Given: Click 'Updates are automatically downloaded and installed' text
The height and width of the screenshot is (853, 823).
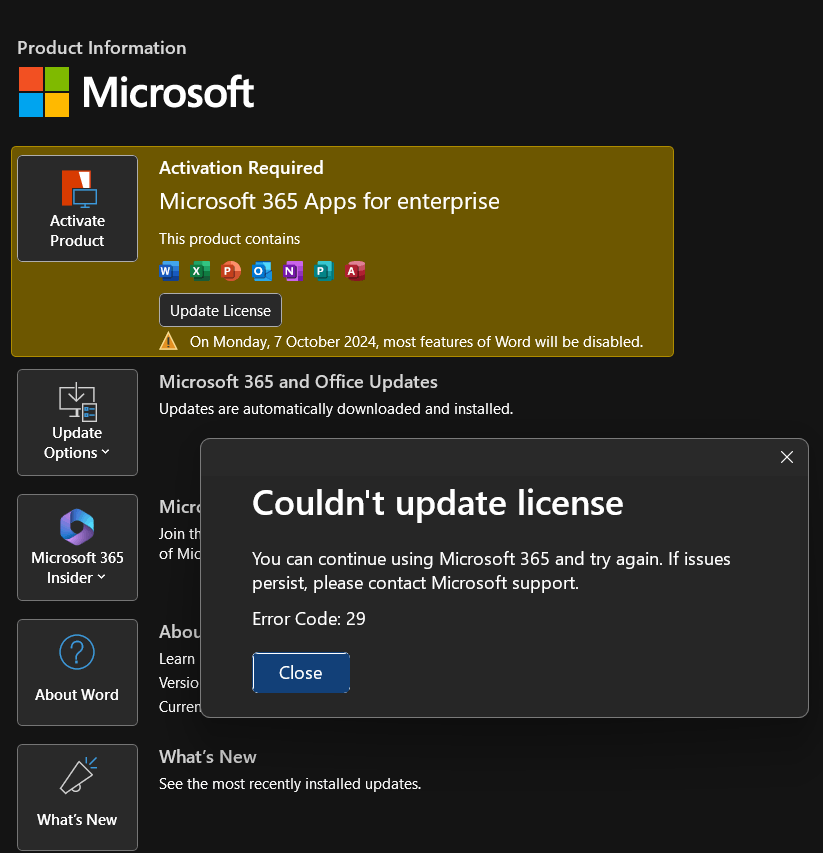Looking at the screenshot, I should click(336, 409).
